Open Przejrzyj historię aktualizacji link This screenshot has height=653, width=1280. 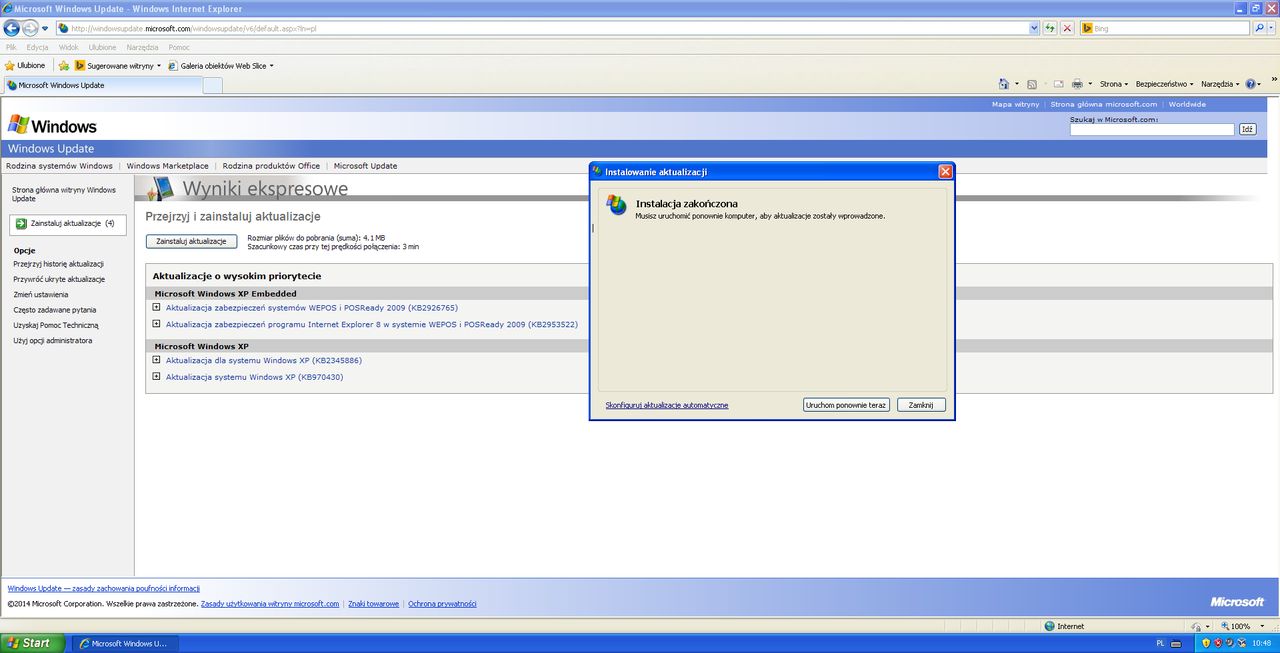point(58,264)
